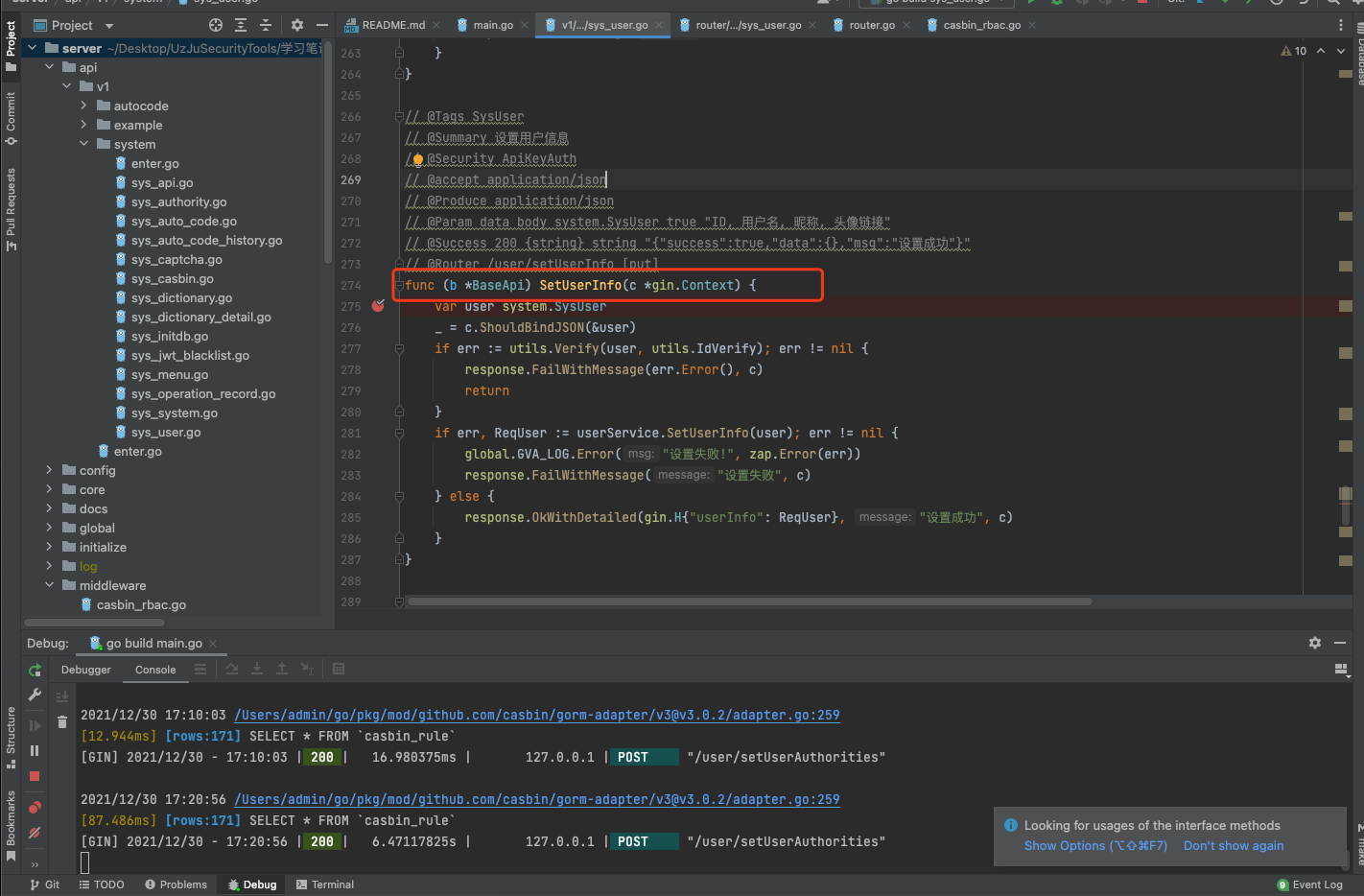Toggle Mute Breakpoints in debug sidebar

click(35, 833)
